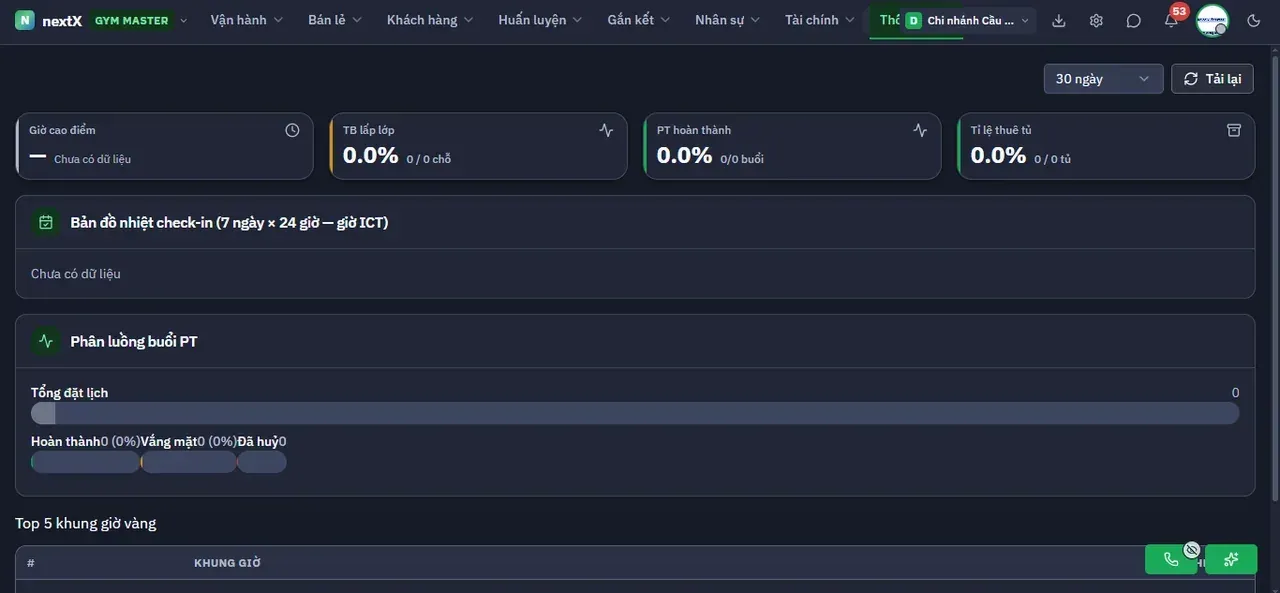The width and height of the screenshot is (1280, 593).
Task: Click the Giờ cao điểm card
Action: pyautogui.click(x=165, y=146)
